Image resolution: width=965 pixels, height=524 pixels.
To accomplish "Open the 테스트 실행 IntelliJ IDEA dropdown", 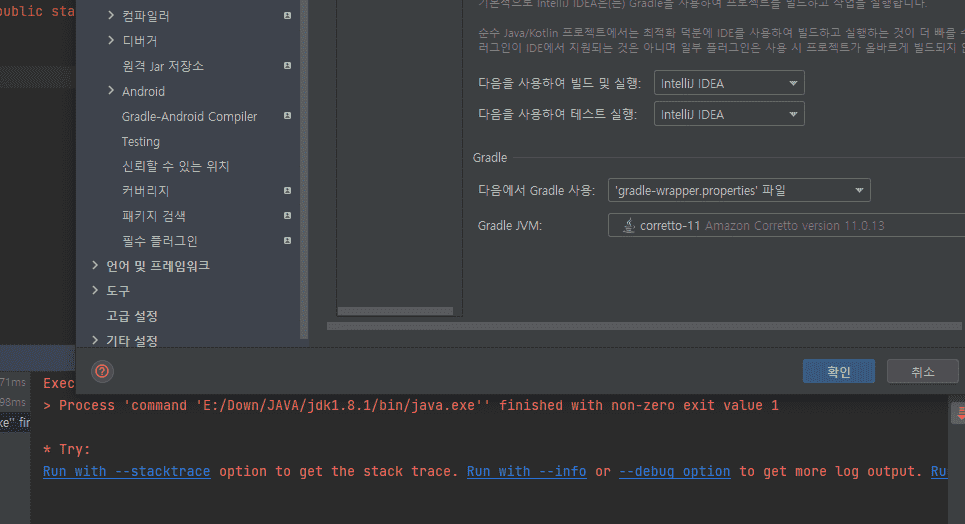I will (x=729, y=114).
